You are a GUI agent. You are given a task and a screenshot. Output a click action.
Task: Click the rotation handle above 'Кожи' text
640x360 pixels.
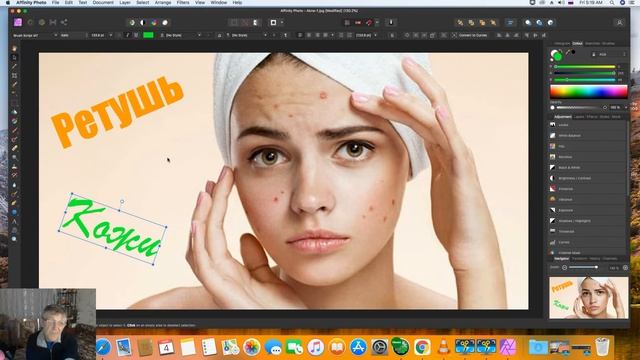click(x=122, y=202)
